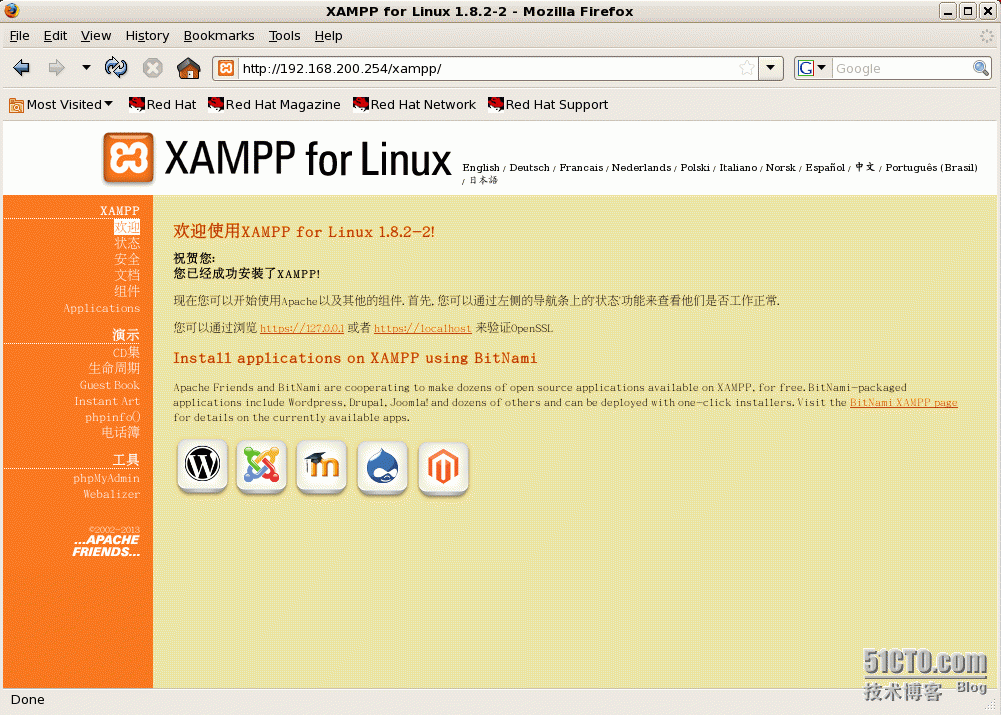Visit the BitNami XAMPP page link
This screenshot has height=715, width=1001.
coord(903,403)
